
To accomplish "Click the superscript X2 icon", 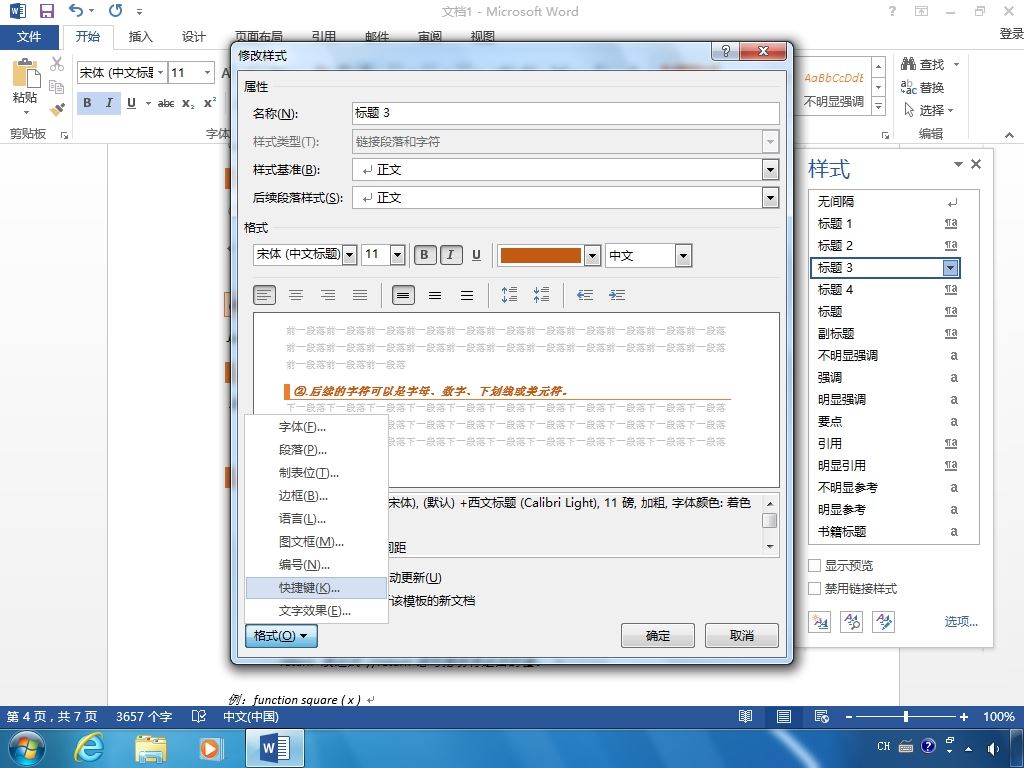I will click(x=210, y=103).
